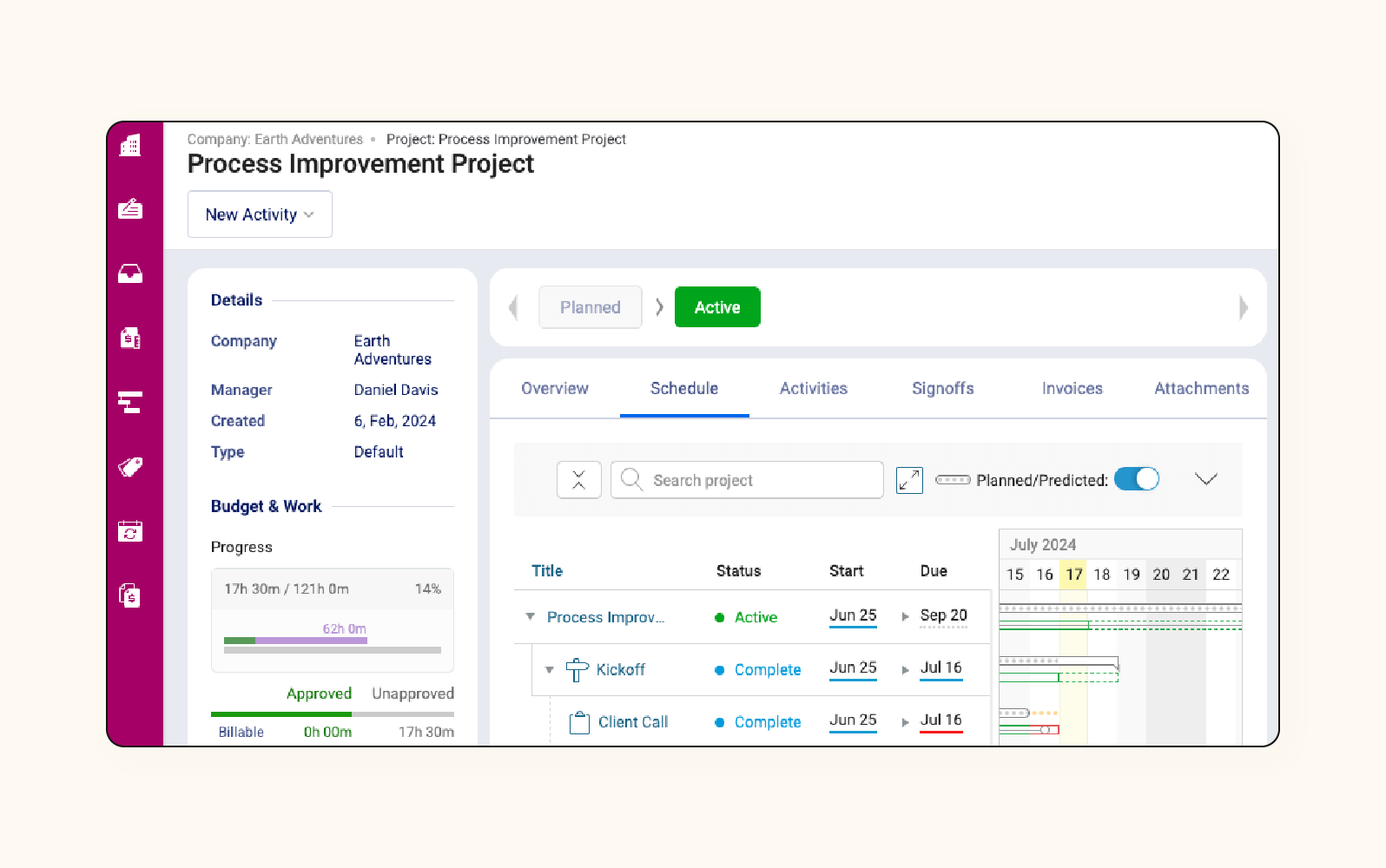Expand schedule options chevron at toolbar right
The height and width of the screenshot is (868, 1386).
point(1205,479)
